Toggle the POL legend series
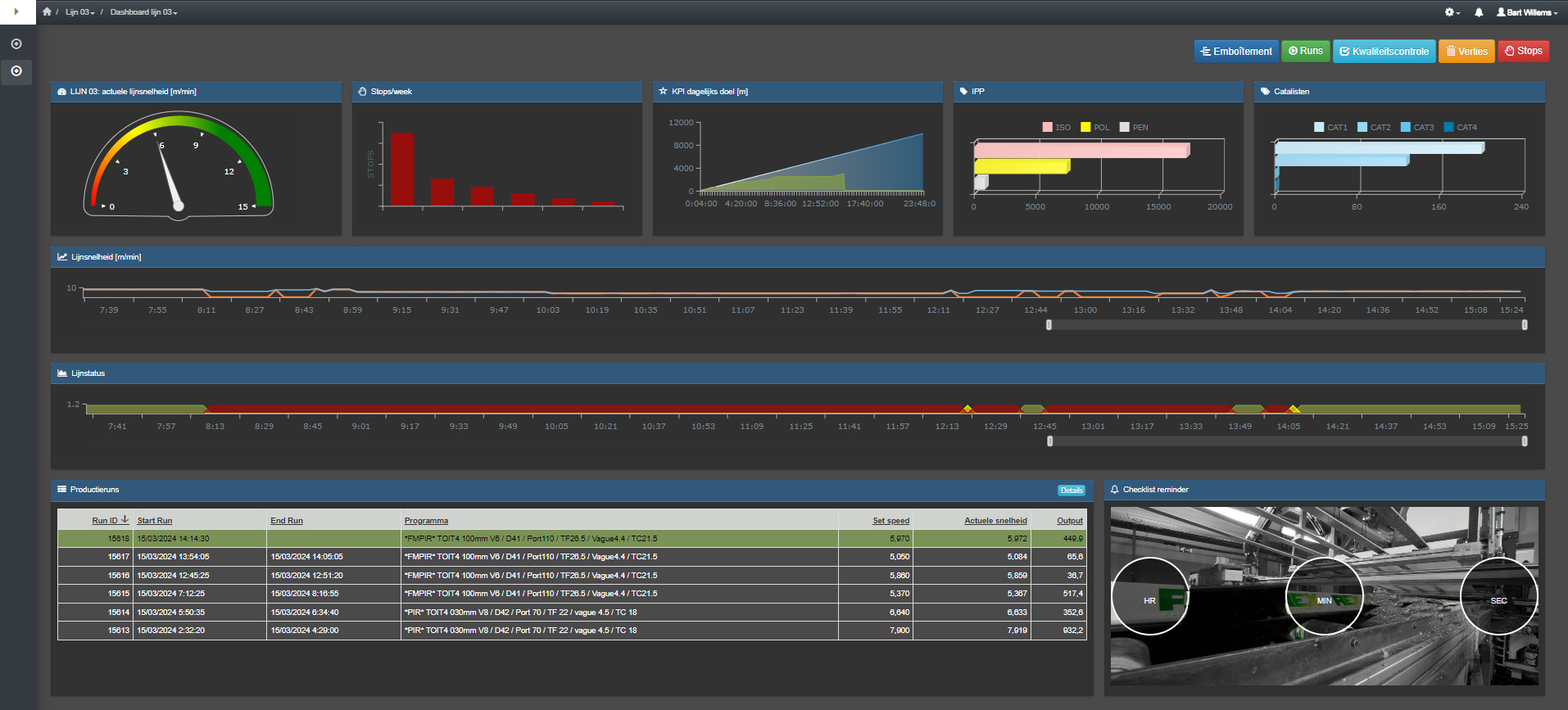 point(1095,127)
